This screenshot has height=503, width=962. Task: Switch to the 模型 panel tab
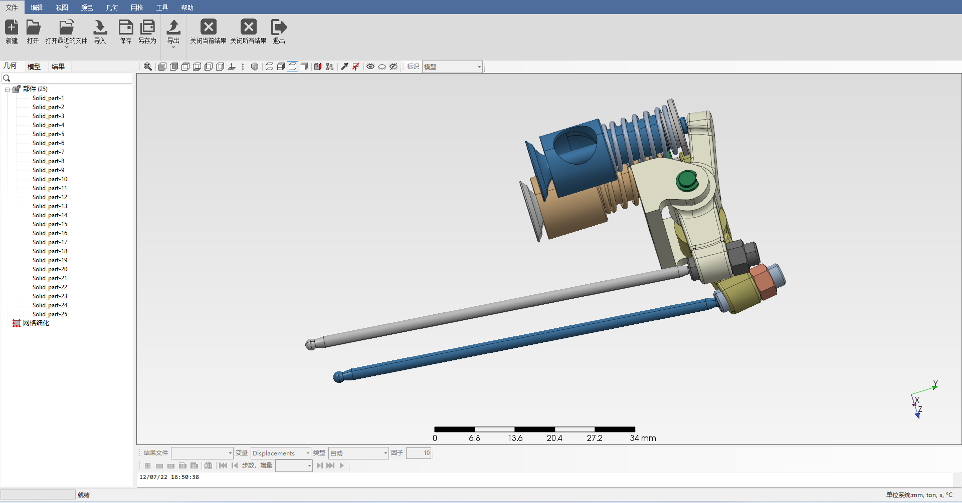click(34, 66)
